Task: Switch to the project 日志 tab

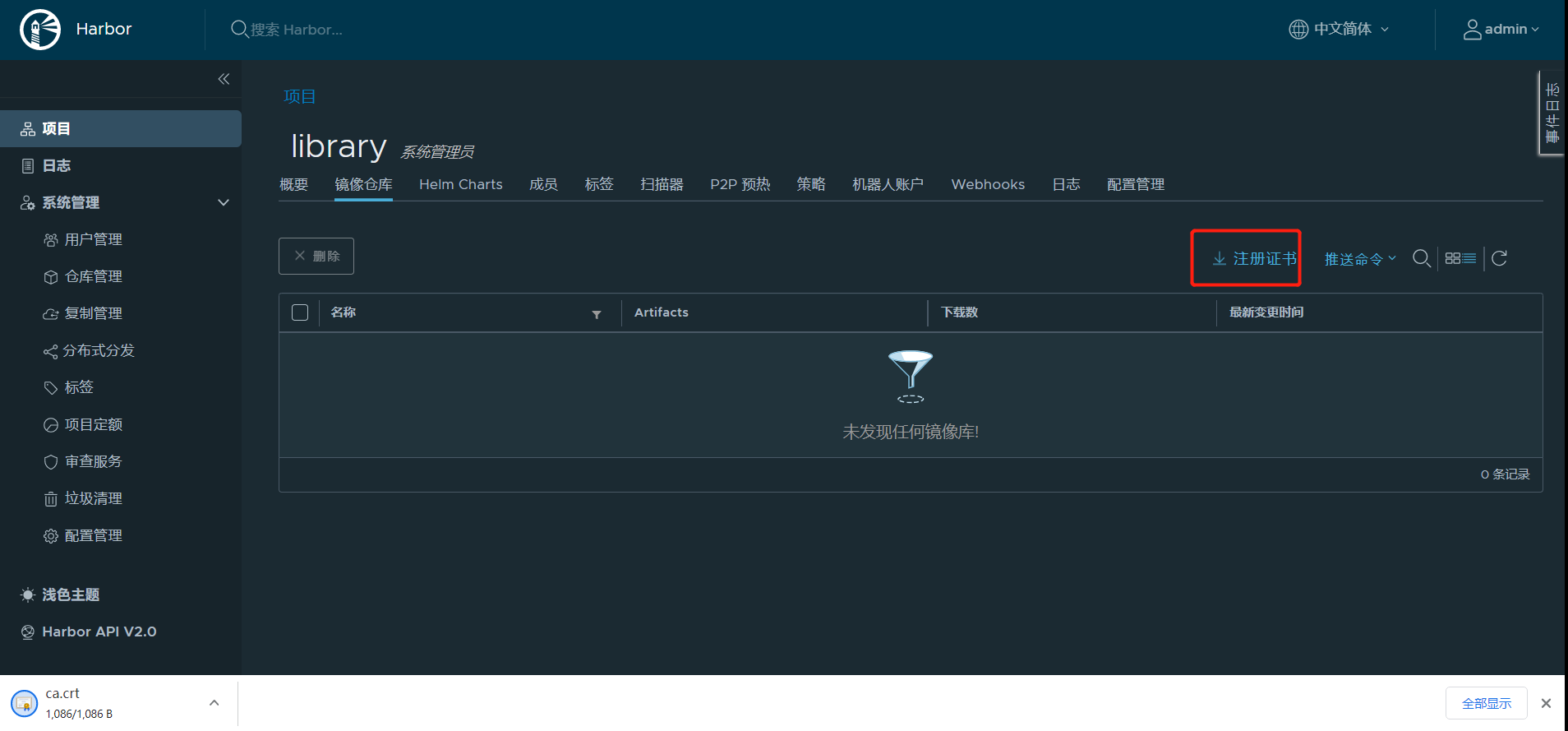Action: coord(1066,184)
